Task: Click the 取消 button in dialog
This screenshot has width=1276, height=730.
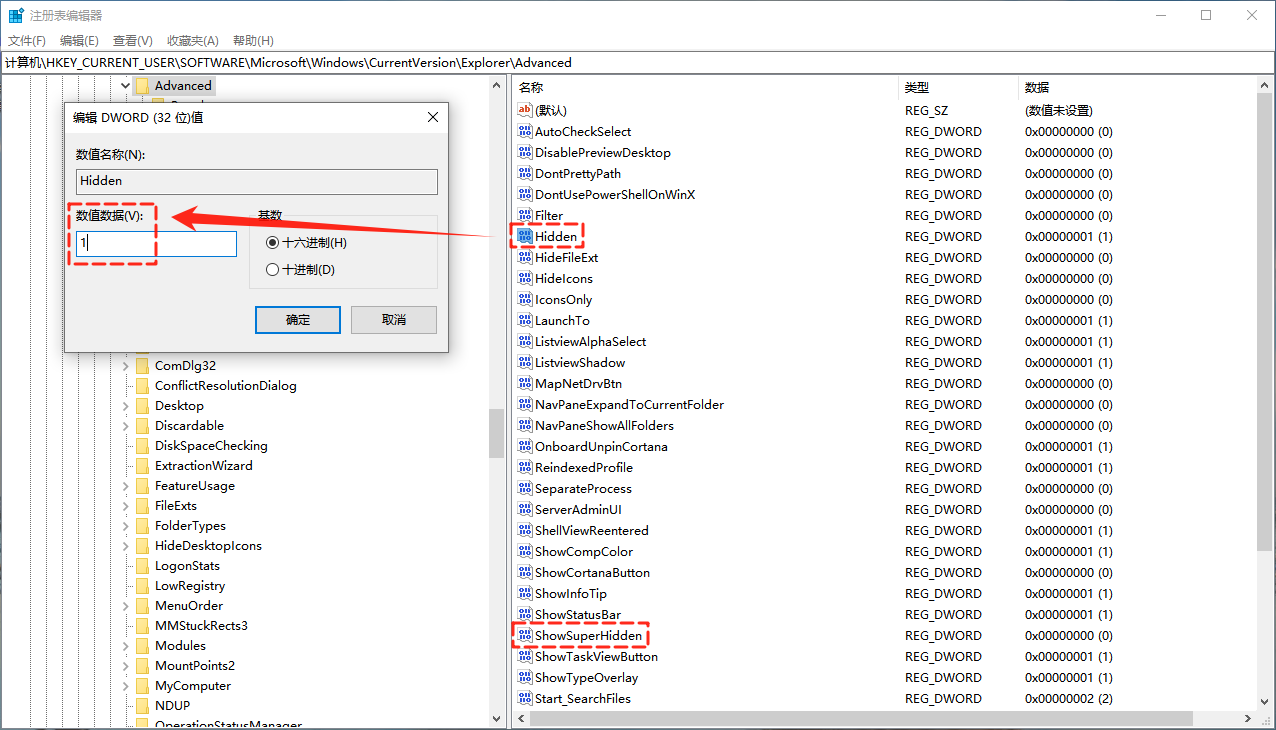Action: coord(394,320)
